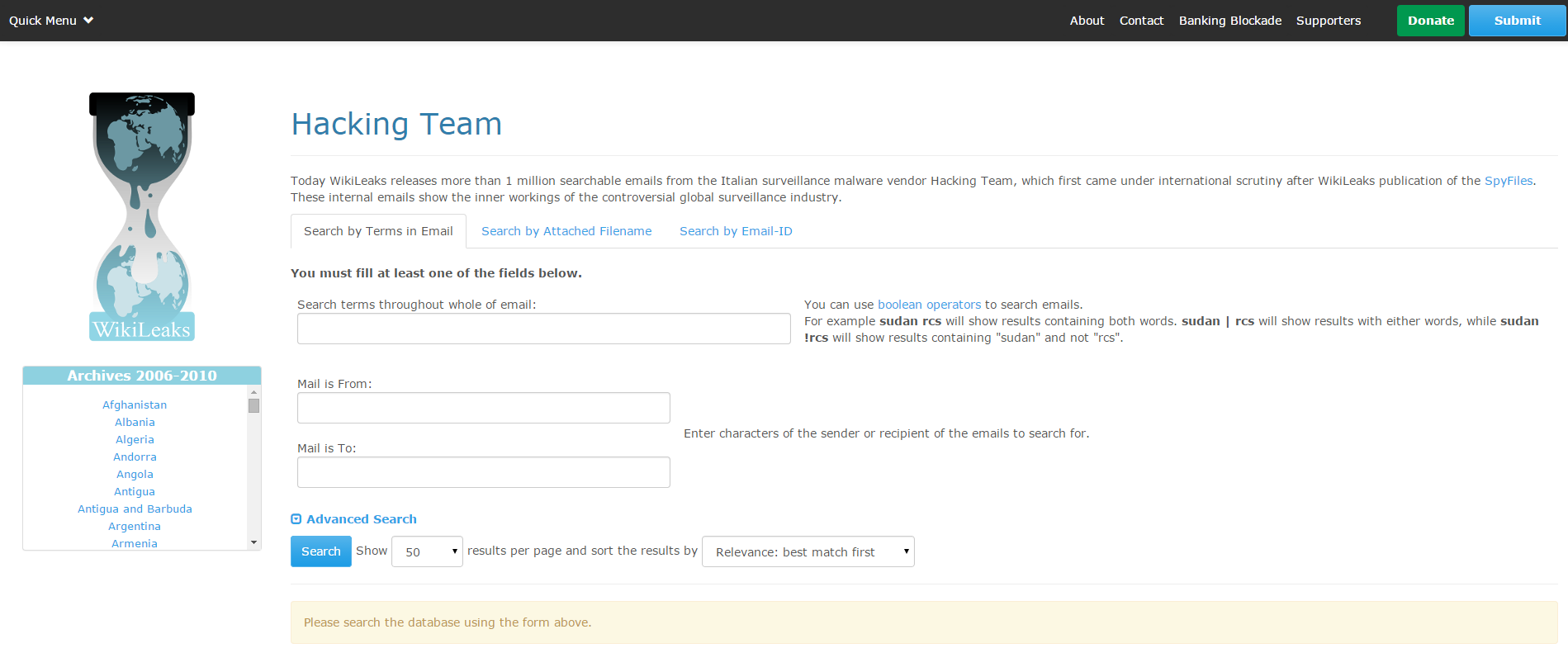Click the blue Submit button
The image size is (1568, 653).
coord(1518,21)
